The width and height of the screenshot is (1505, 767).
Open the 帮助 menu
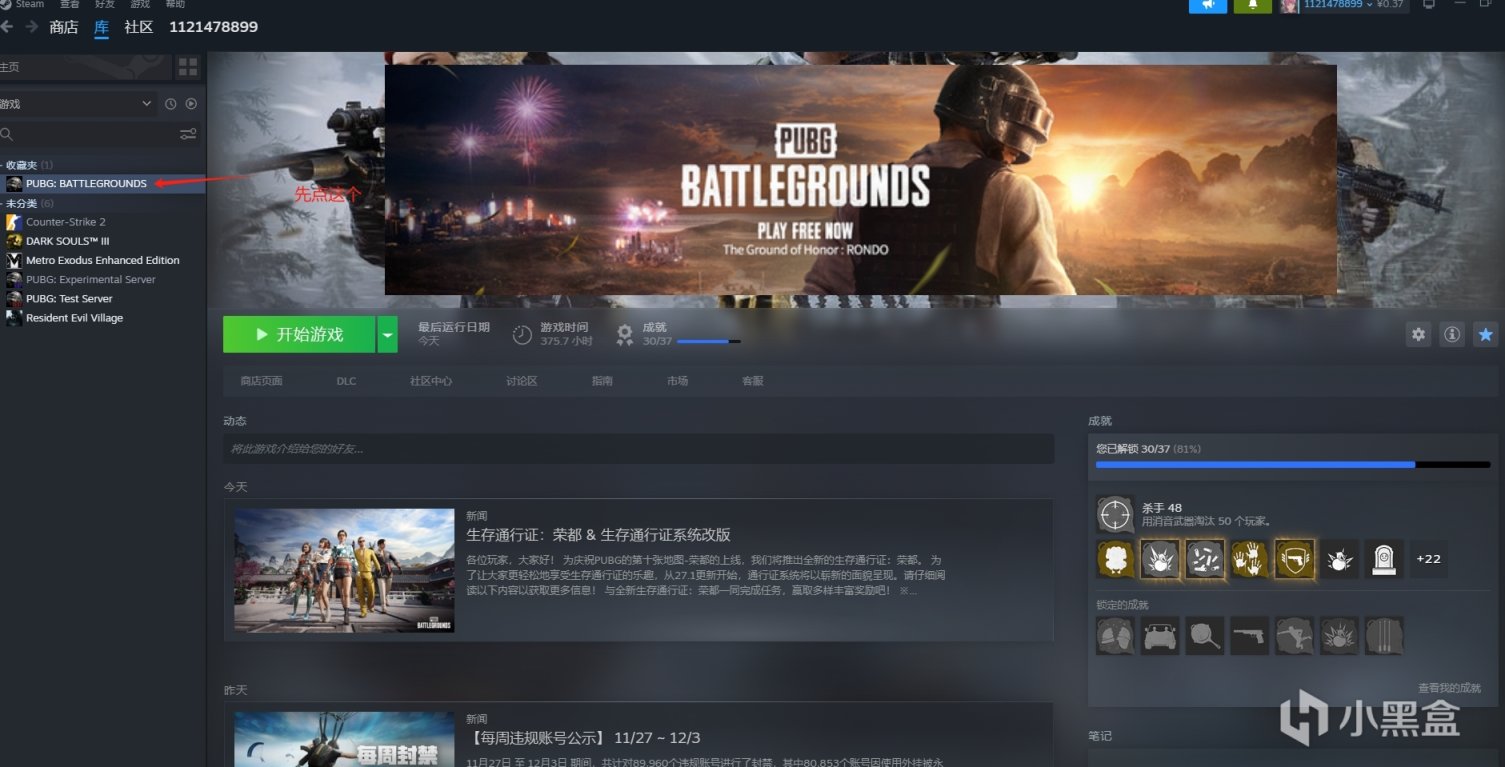pyautogui.click(x=175, y=4)
